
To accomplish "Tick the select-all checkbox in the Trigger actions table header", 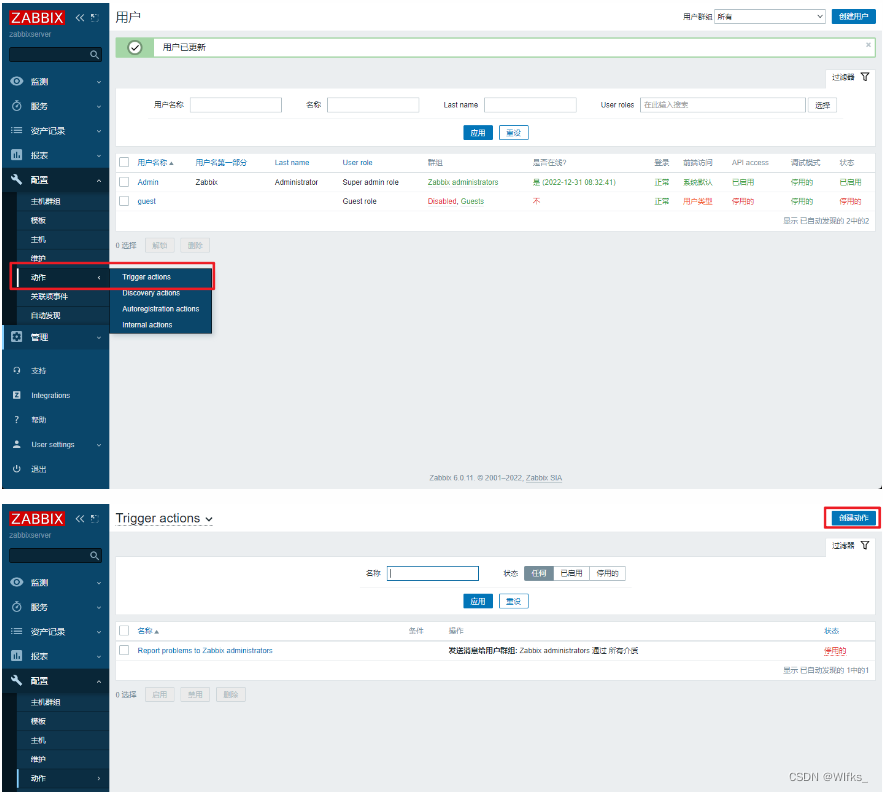I will pos(124,630).
